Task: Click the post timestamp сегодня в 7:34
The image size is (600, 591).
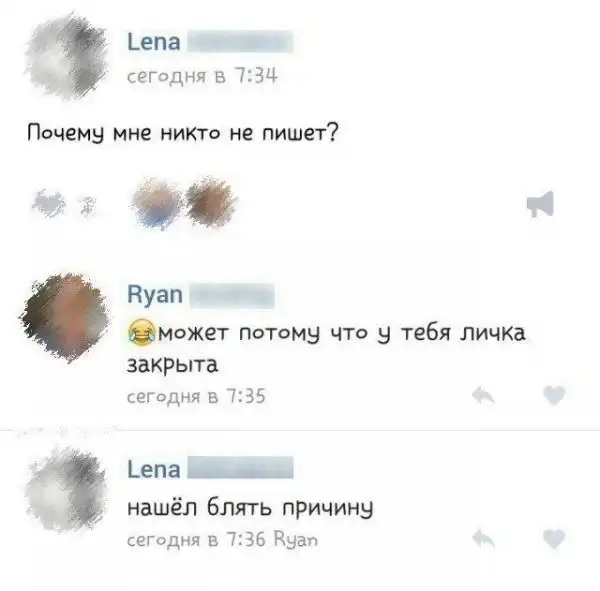Action: [x=202, y=76]
